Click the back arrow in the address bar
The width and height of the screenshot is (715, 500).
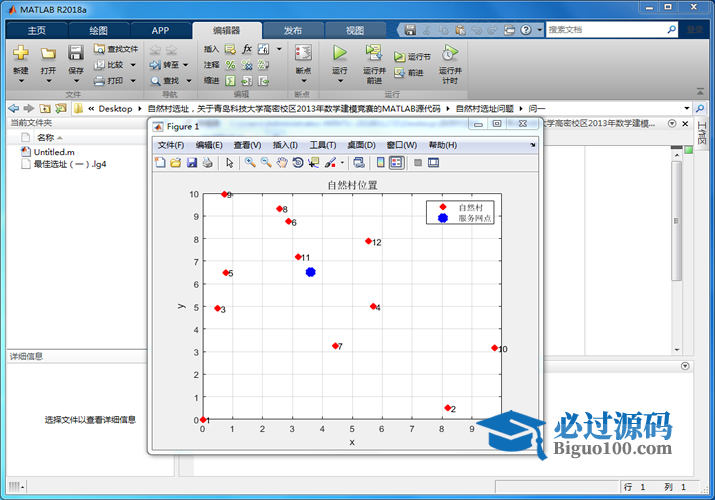pos(14,108)
